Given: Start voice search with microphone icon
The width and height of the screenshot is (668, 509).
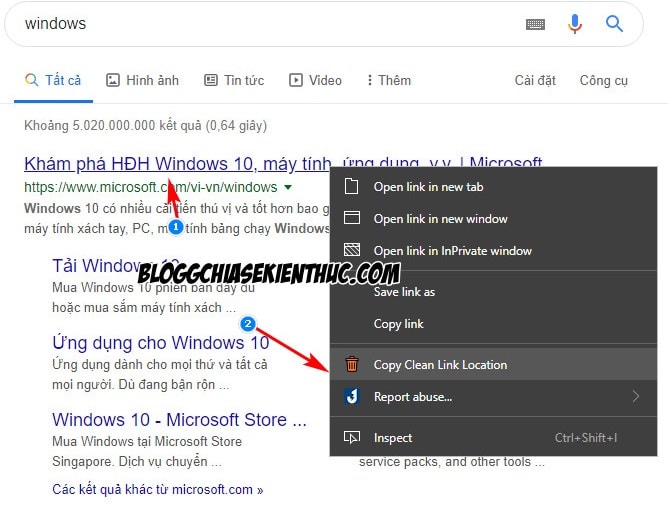Looking at the screenshot, I should (x=575, y=24).
